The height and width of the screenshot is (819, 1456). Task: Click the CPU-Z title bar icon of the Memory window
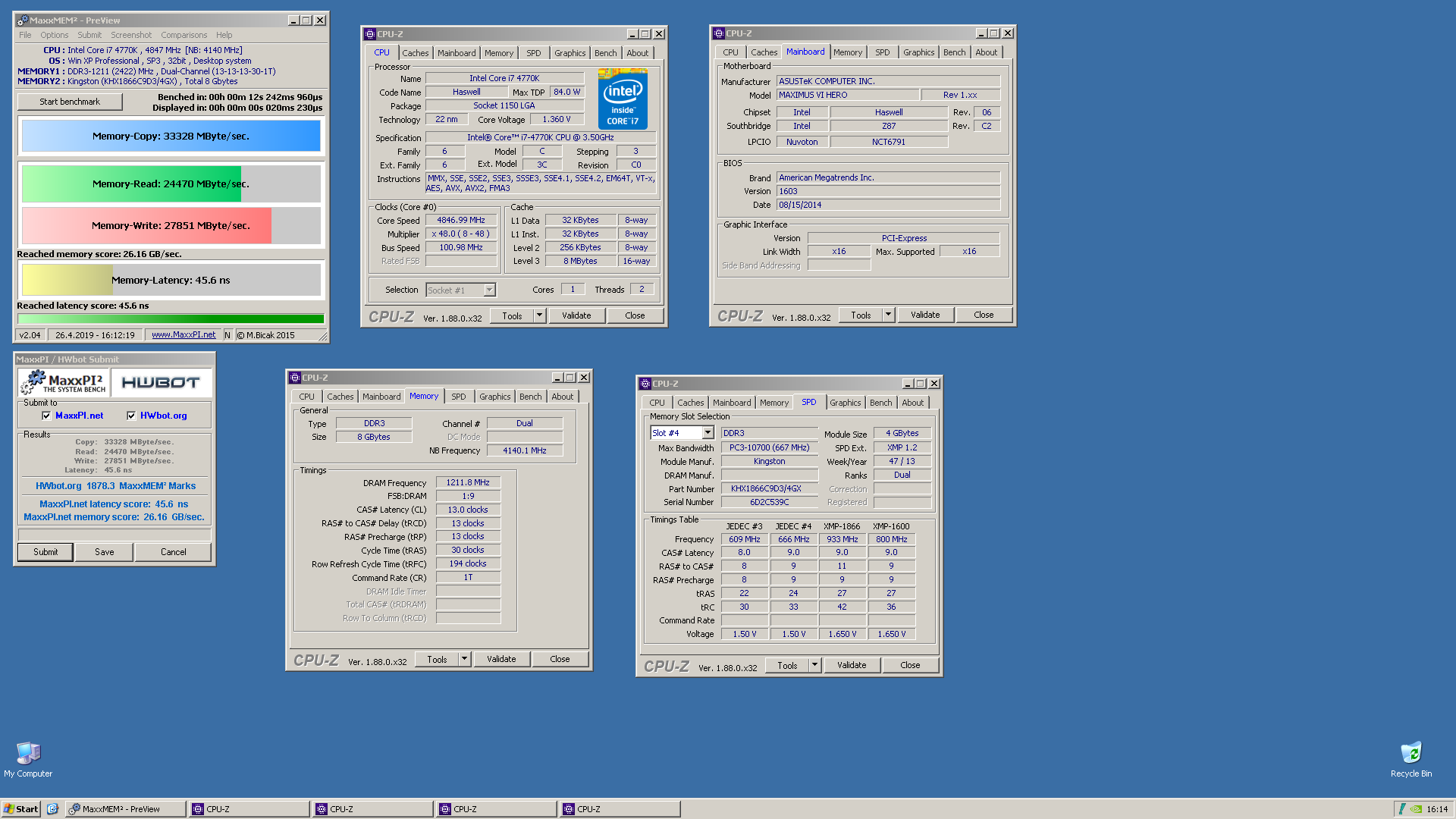[x=295, y=378]
